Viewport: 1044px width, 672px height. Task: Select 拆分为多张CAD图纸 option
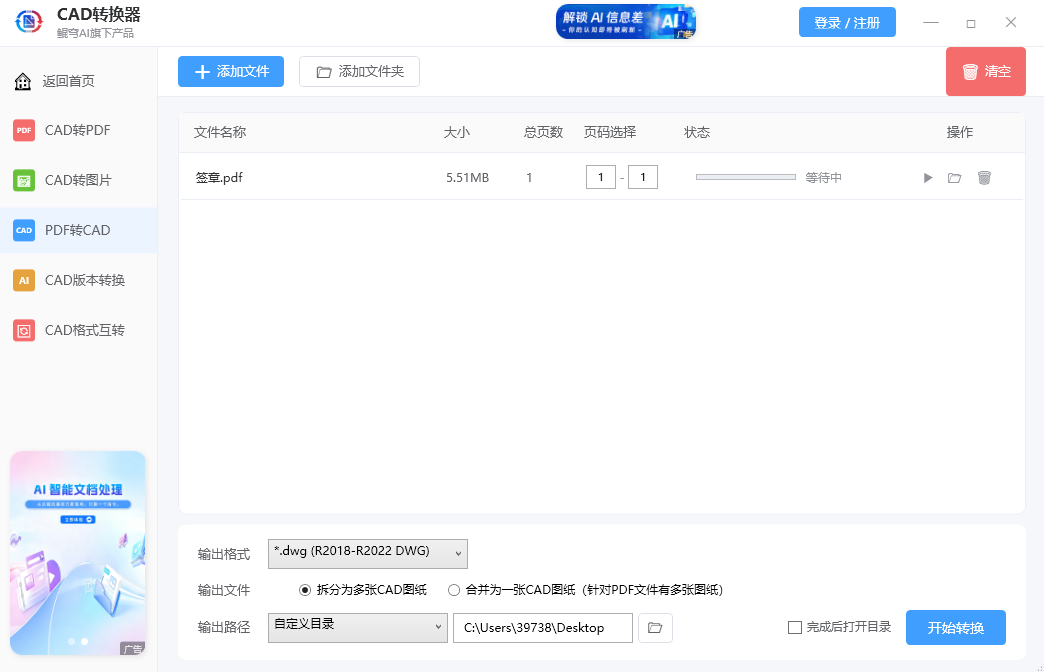coord(306,590)
